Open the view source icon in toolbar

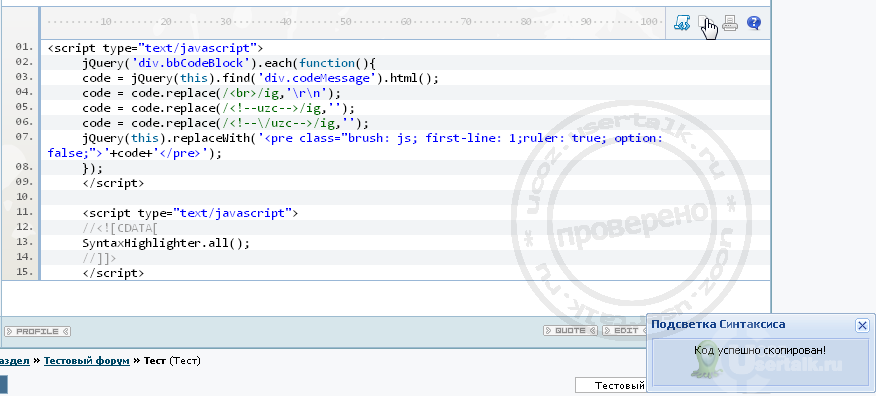pos(682,23)
